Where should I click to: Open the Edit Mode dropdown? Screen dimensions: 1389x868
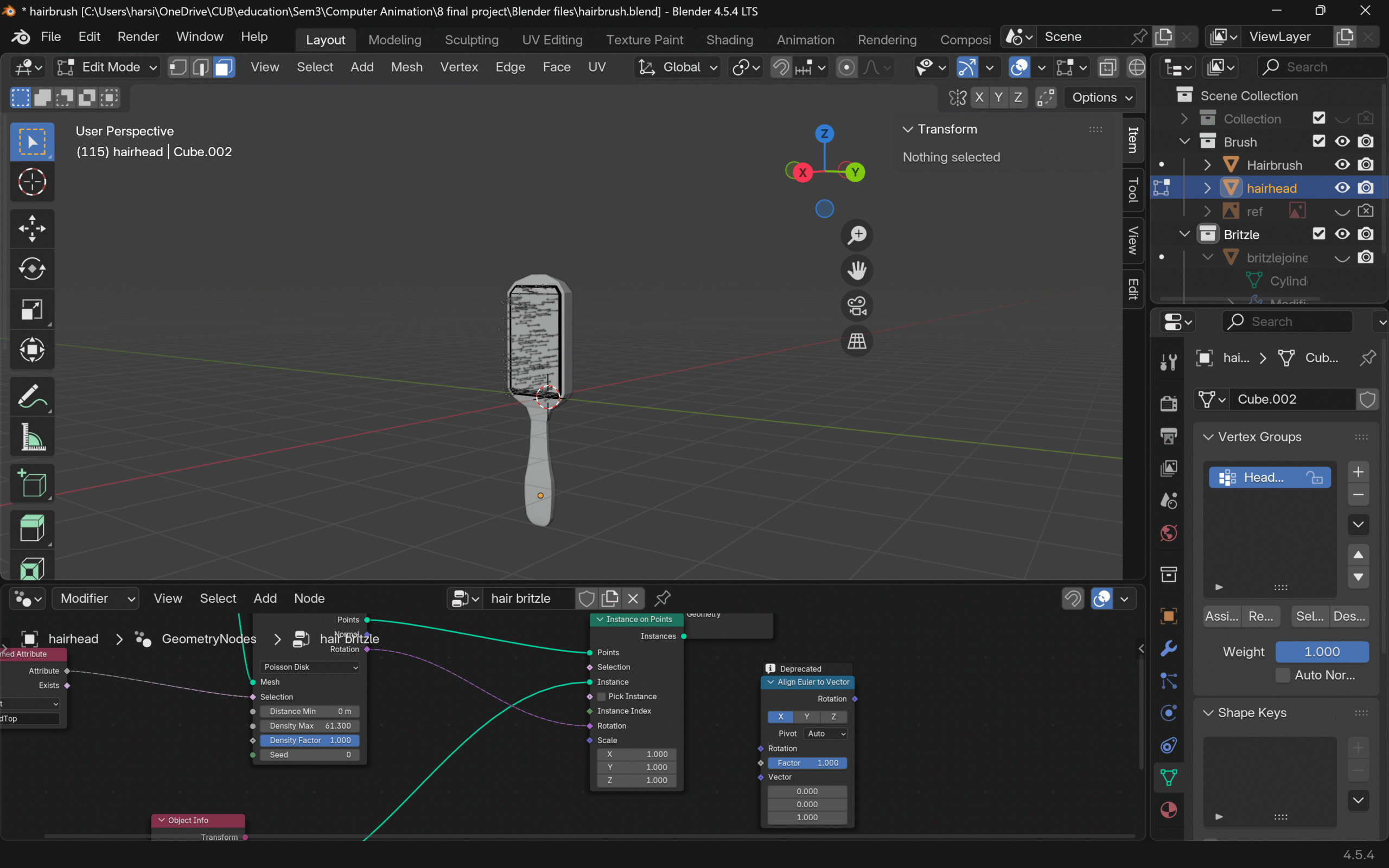pyautogui.click(x=107, y=67)
